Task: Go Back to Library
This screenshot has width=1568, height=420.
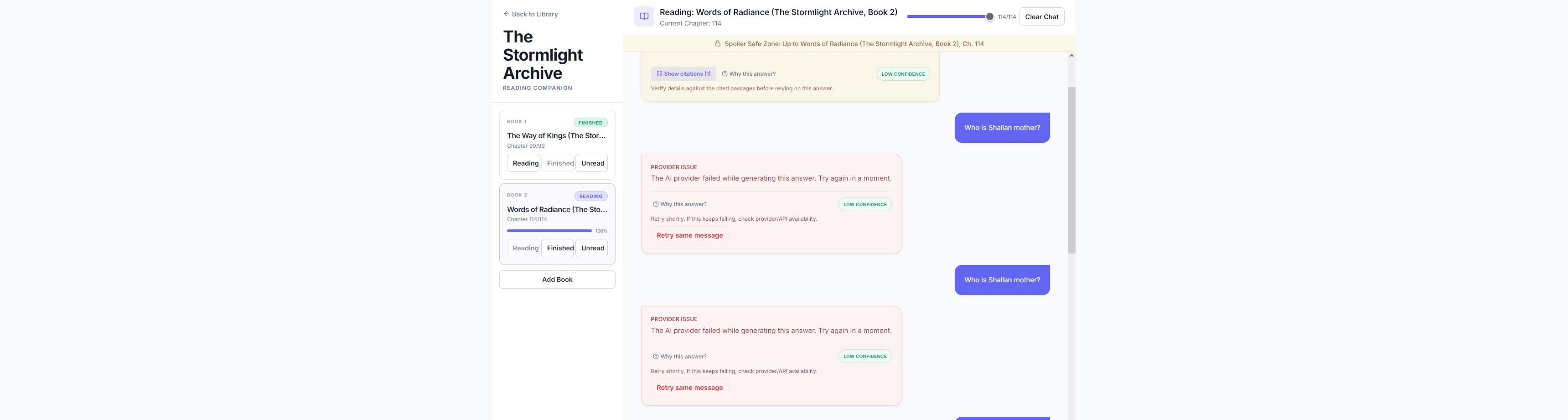Action: click(x=531, y=14)
